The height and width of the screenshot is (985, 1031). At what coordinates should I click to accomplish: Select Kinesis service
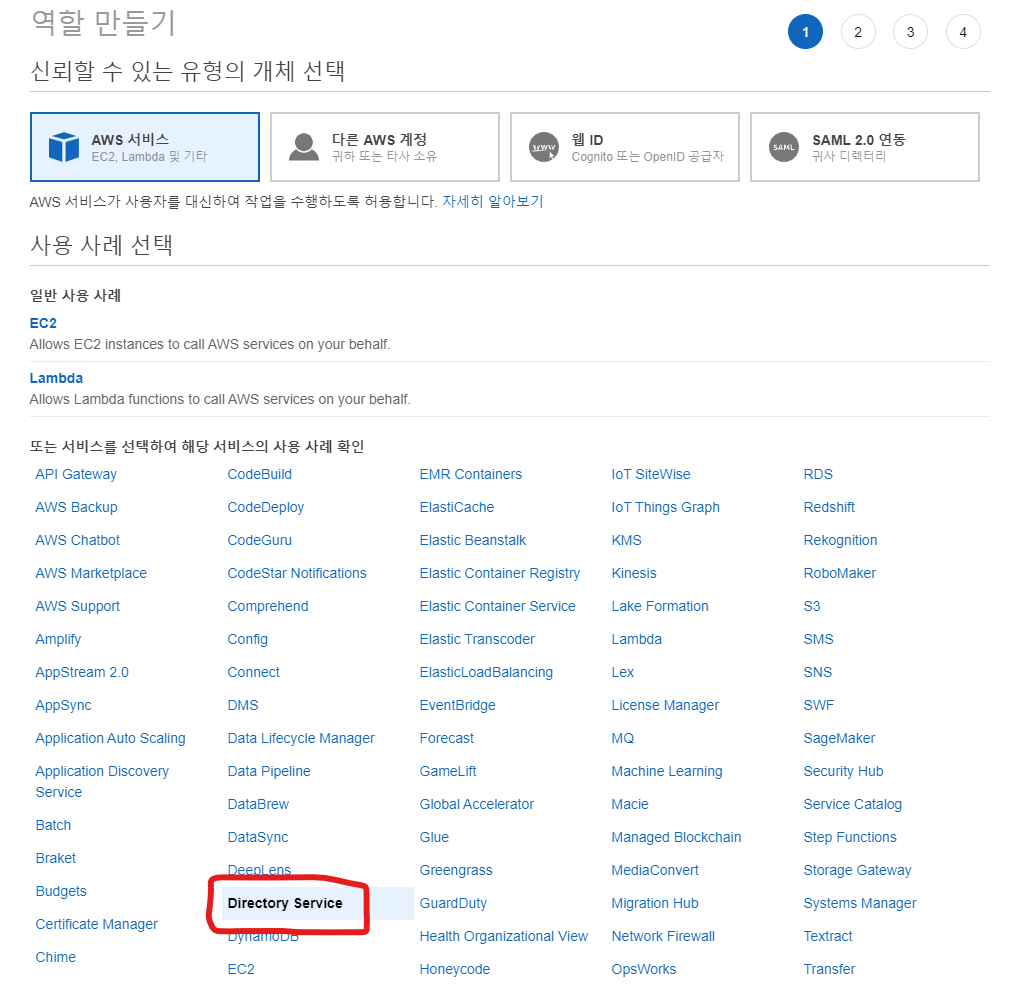pyautogui.click(x=634, y=573)
